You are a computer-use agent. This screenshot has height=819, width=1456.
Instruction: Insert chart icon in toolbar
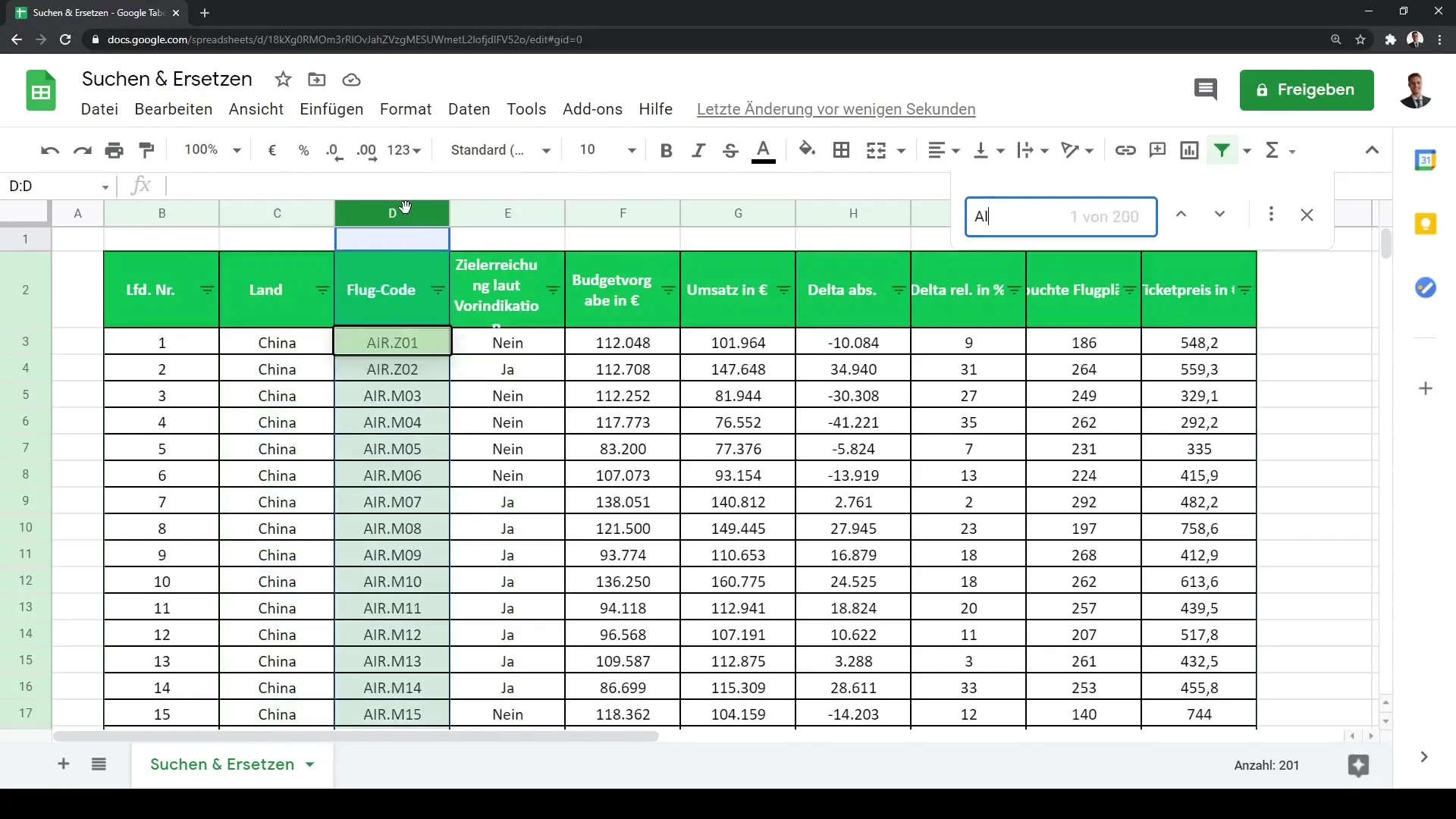(x=1190, y=150)
